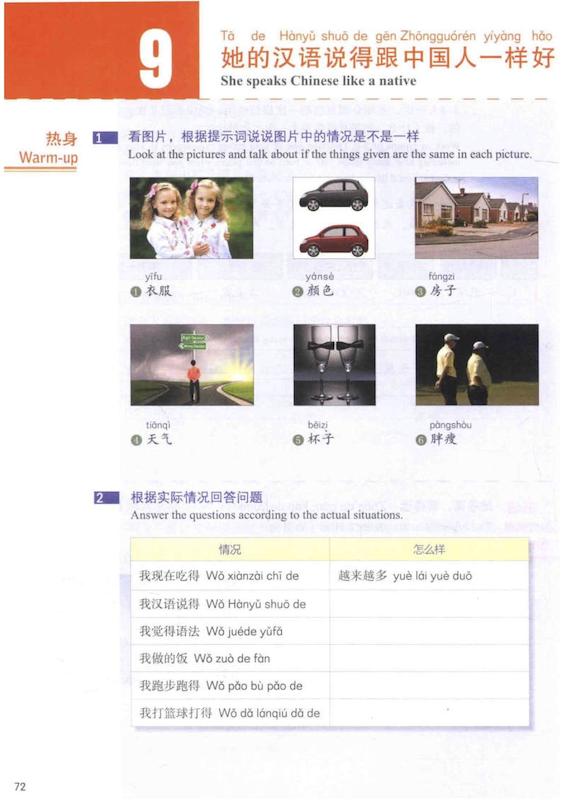
Task: Click the Chinese chapter title 她的汉语说得跟中国人一样好
Action: click(387, 57)
